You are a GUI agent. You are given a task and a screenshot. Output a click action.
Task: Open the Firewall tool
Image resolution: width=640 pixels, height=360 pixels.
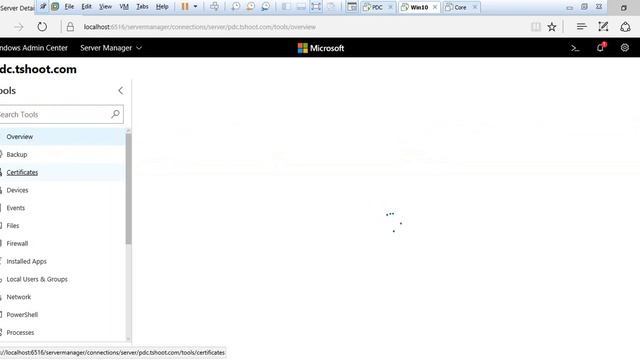(x=62, y=244)
